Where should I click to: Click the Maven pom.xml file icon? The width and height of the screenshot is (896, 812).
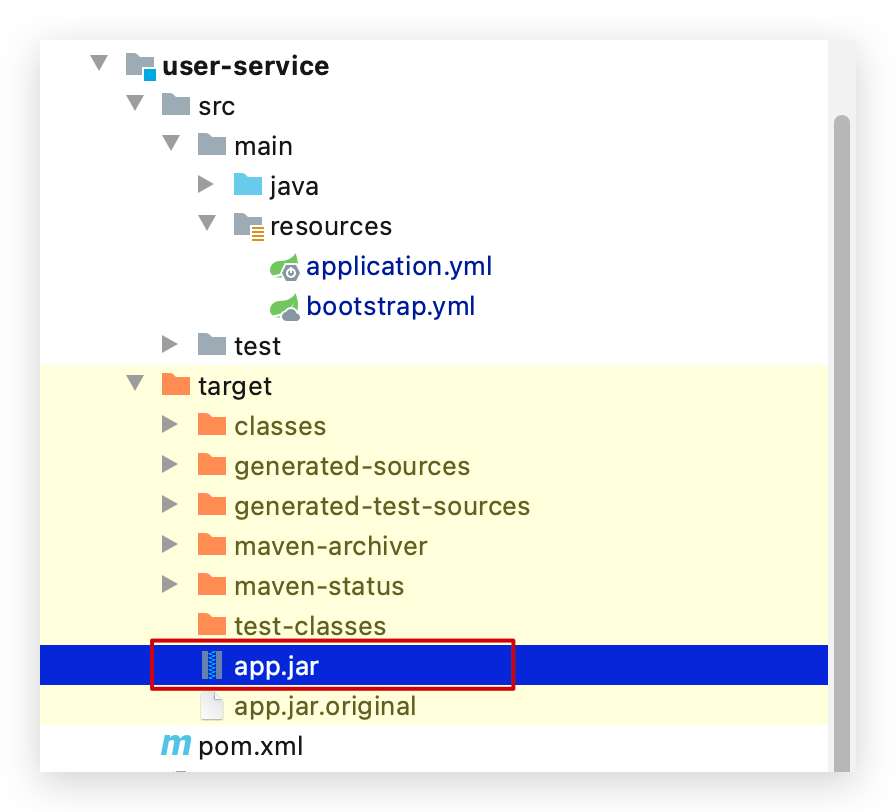(177, 746)
